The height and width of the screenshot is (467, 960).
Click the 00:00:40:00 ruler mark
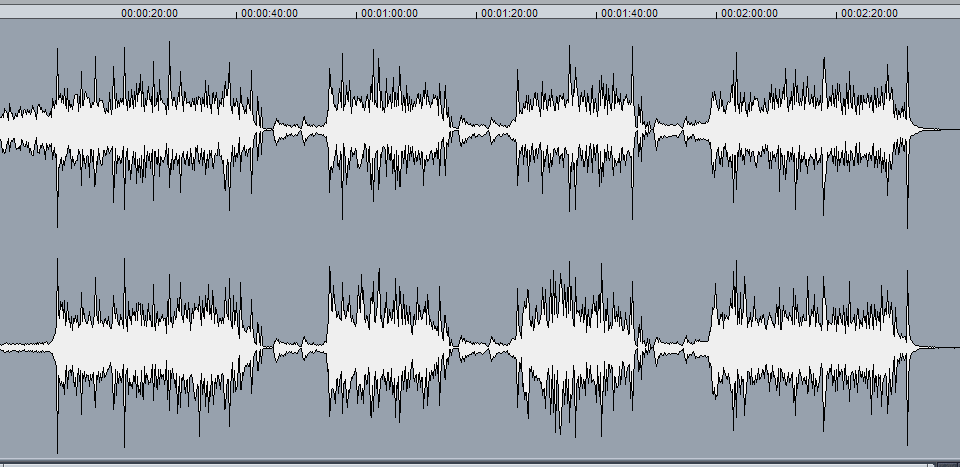[x=269, y=13]
